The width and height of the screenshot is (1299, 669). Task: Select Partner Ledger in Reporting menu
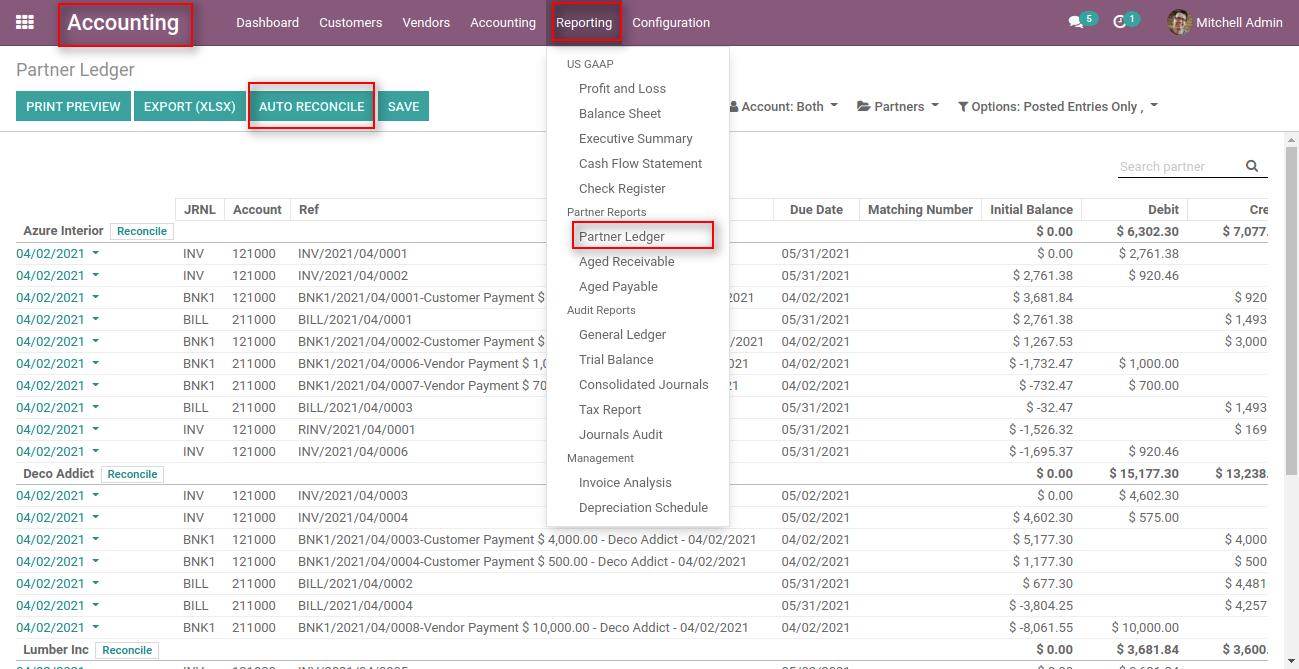point(621,236)
